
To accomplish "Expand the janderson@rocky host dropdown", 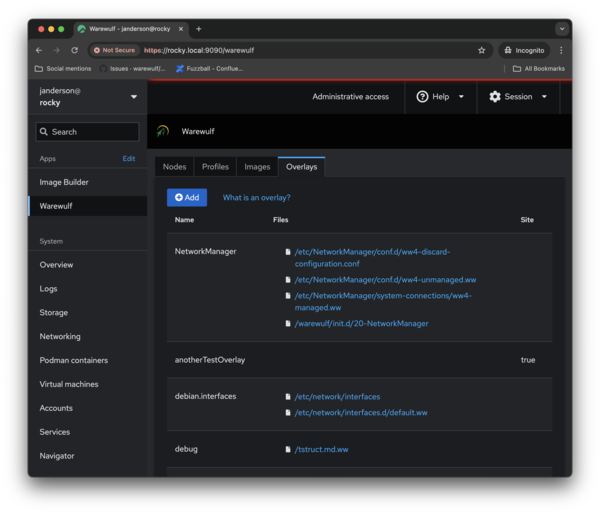I will click(x=88, y=96).
